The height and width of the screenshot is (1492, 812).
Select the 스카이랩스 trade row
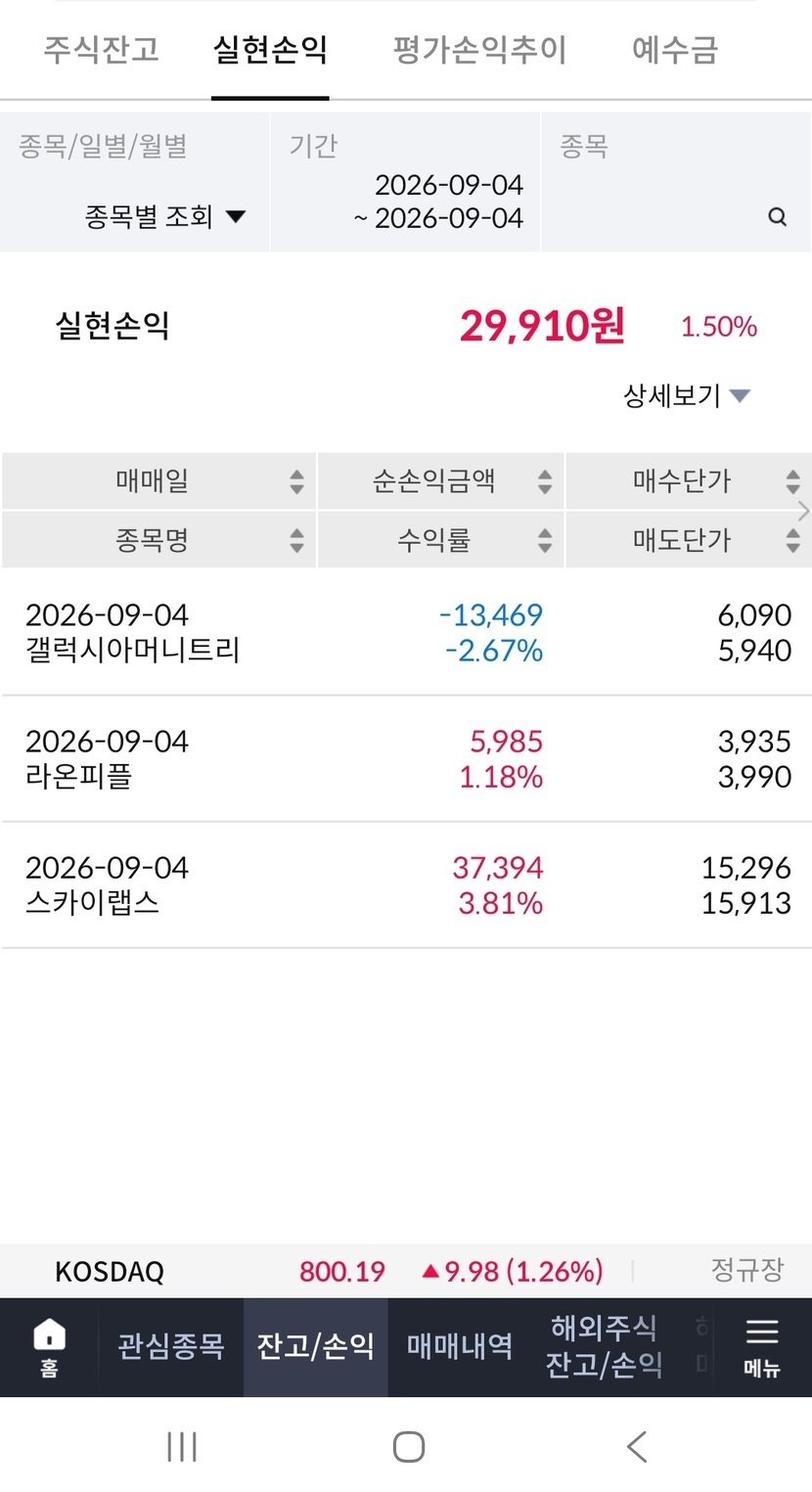406,885
